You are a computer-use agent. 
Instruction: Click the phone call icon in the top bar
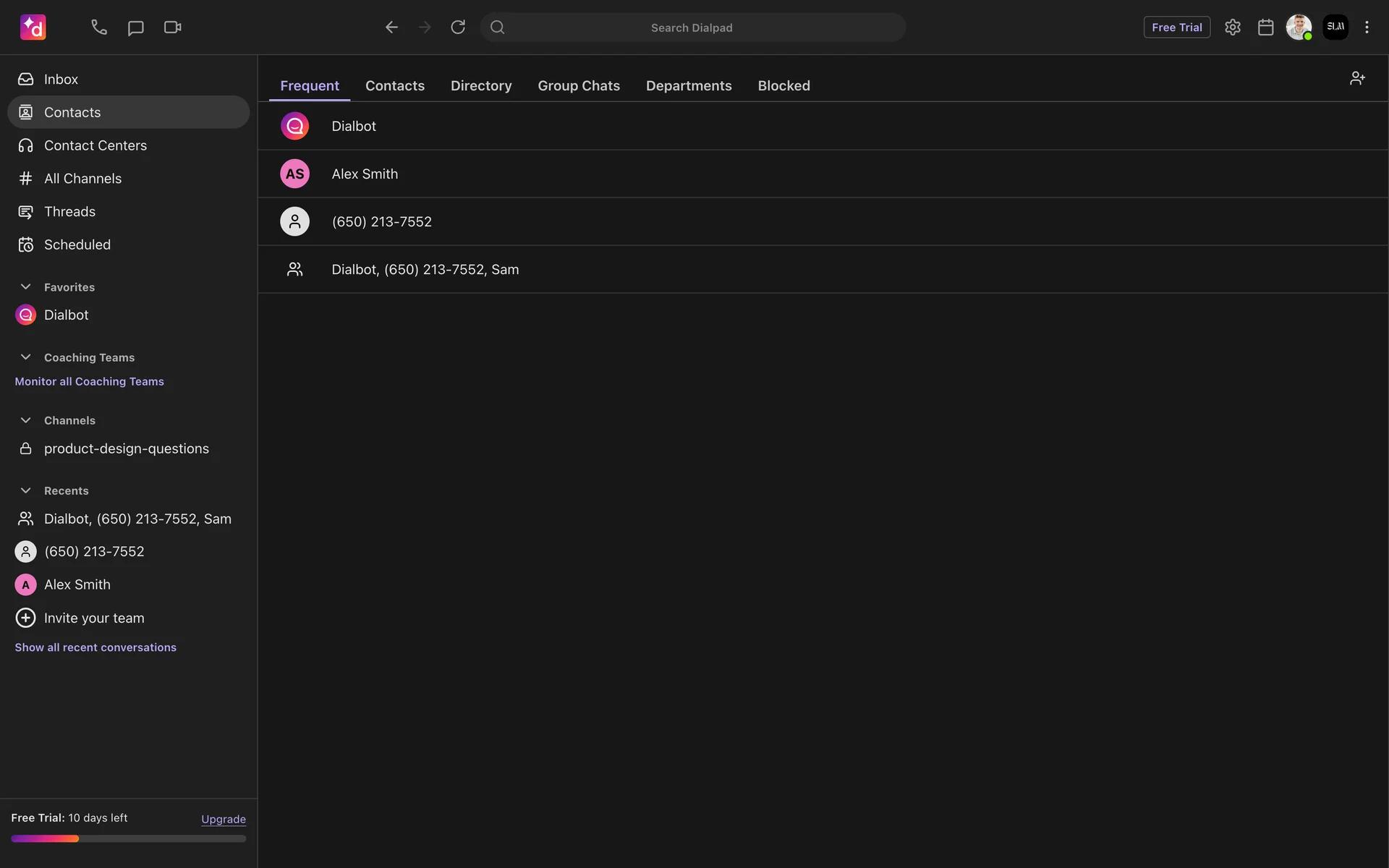99,27
